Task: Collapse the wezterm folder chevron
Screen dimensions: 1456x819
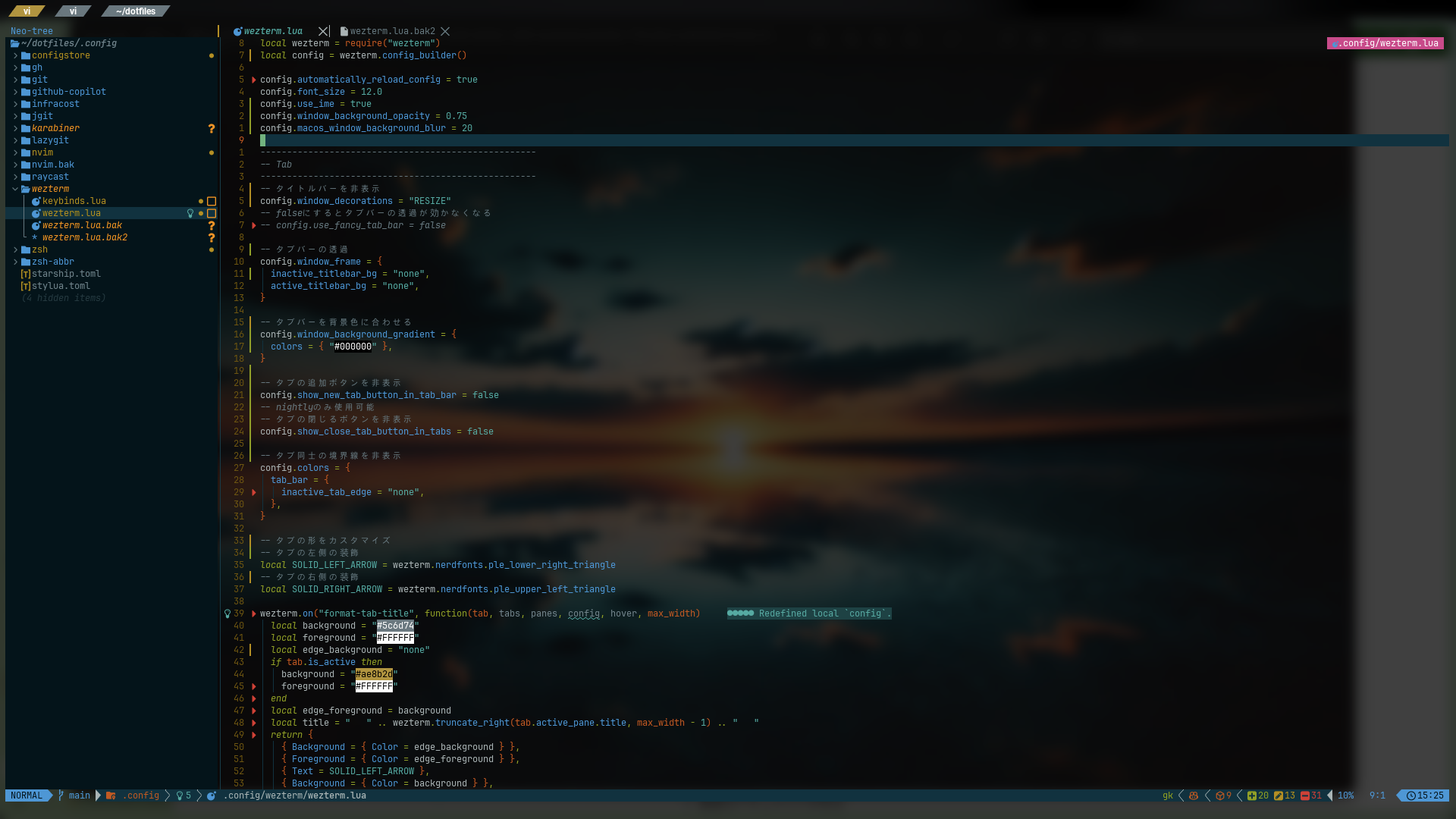Action: [15, 189]
